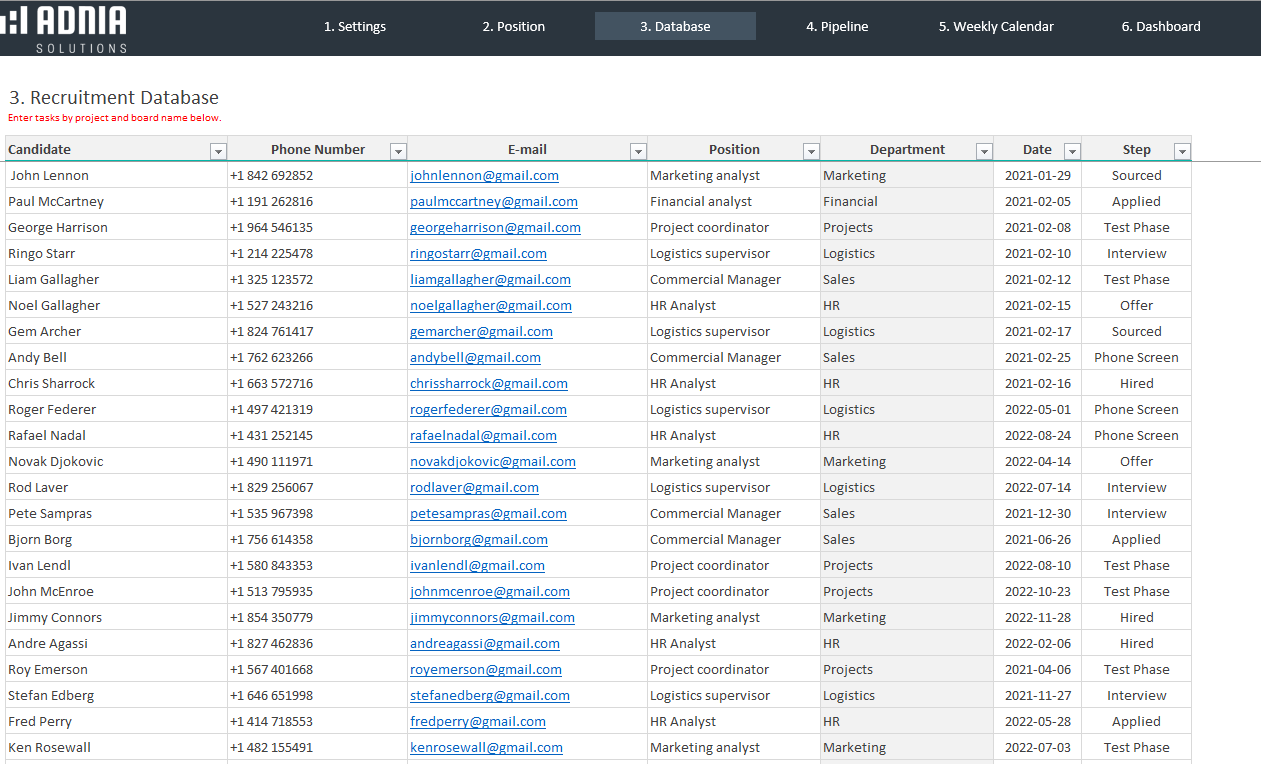Click the johnlennon@gmail.com email link

(484, 176)
